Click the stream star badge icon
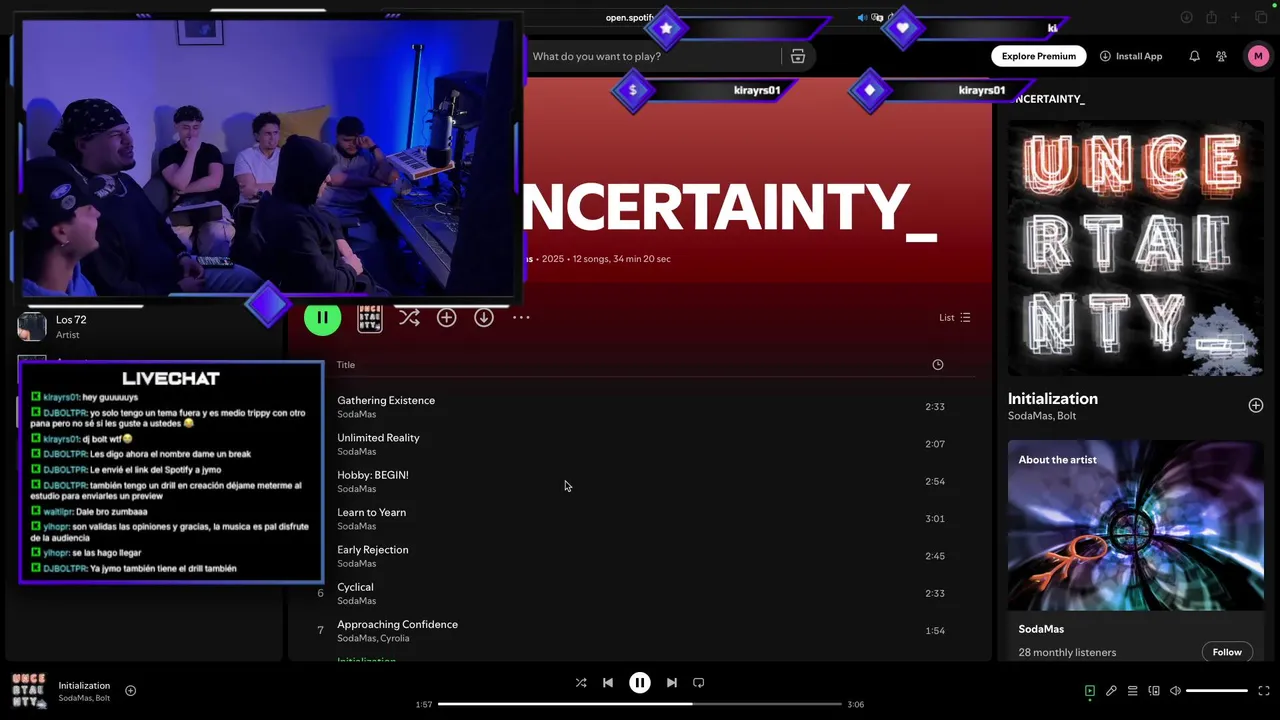The image size is (1280, 720). click(x=667, y=28)
